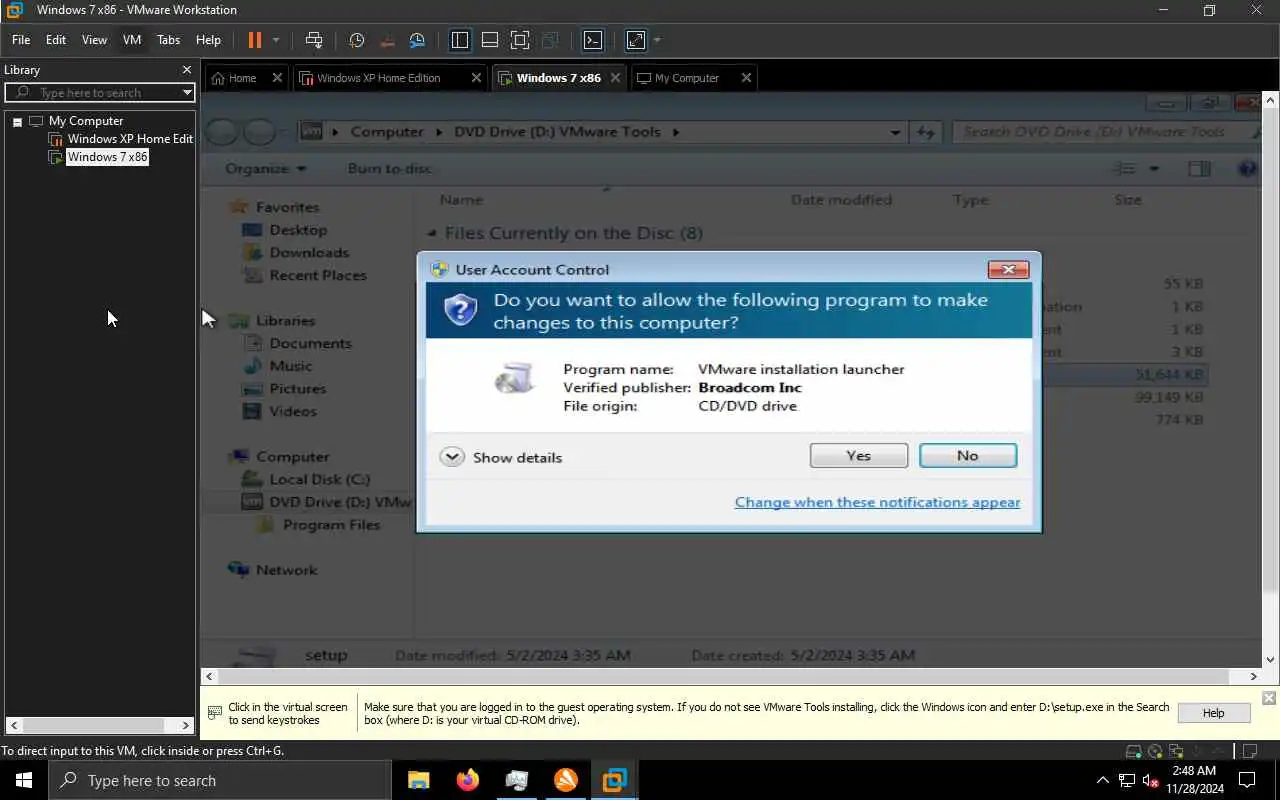Open the stretch options dropdown arrow

[657, 40]
